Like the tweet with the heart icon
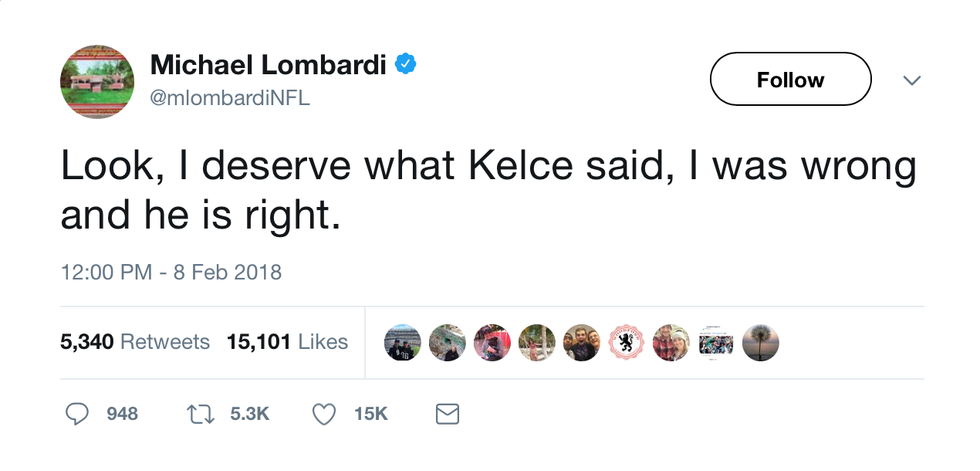Viewport: 980px width, 471px height. pos(323,413)
